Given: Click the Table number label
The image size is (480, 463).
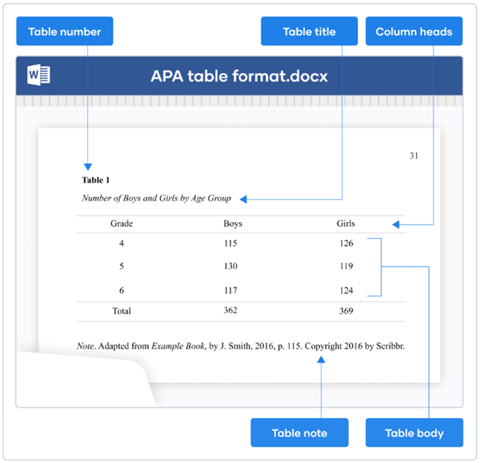Looking at the screenshot, I should point(65,31).
